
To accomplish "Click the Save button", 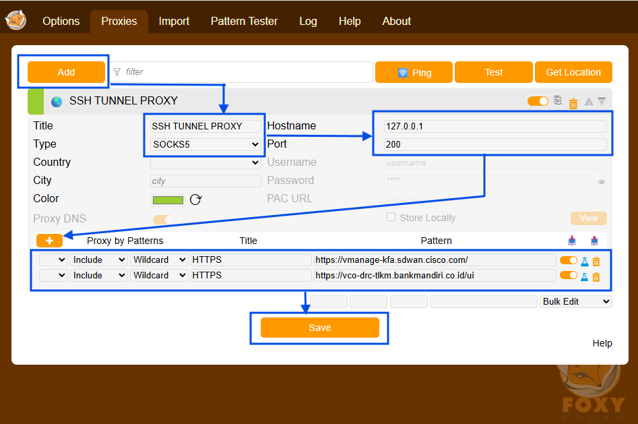I will click(x=320, y=328).
